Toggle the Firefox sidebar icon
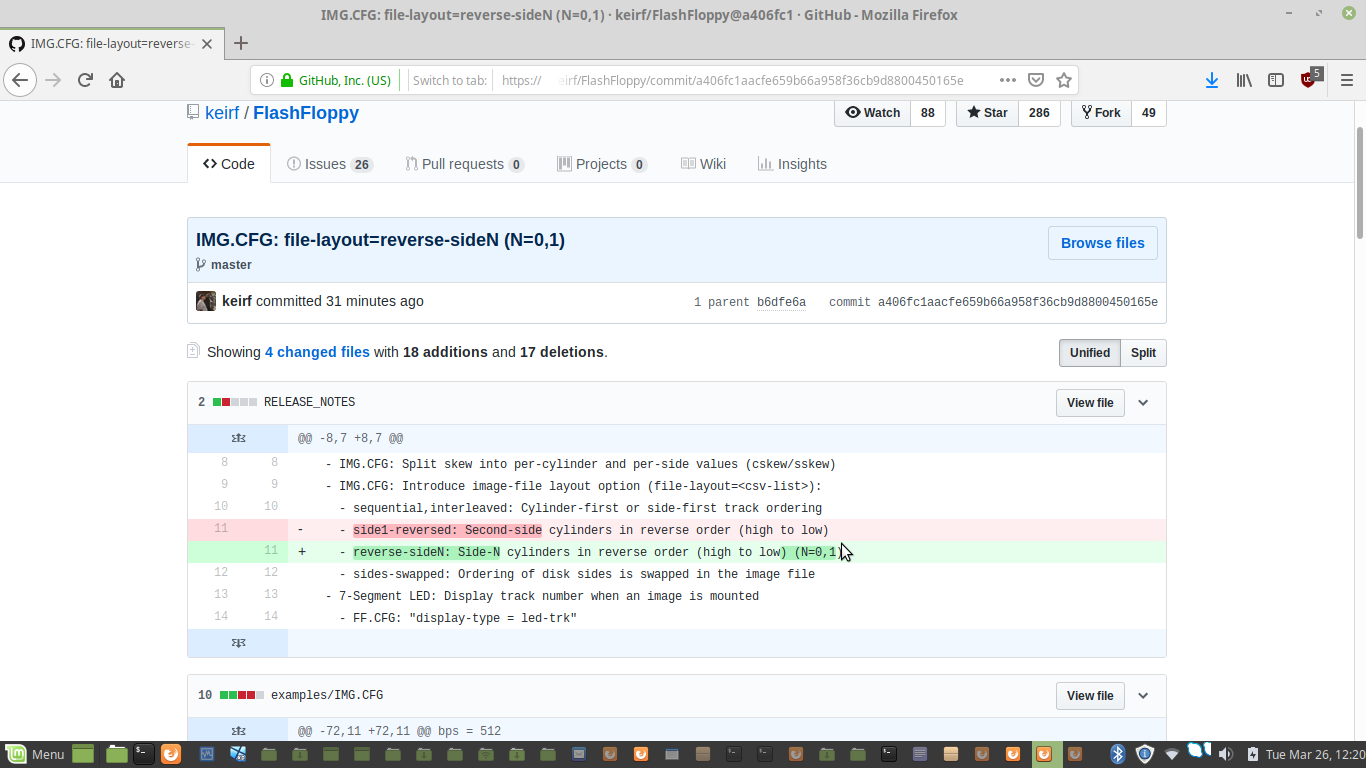1366x768 pixels. pyautogui.click(x=1276, y=80)
